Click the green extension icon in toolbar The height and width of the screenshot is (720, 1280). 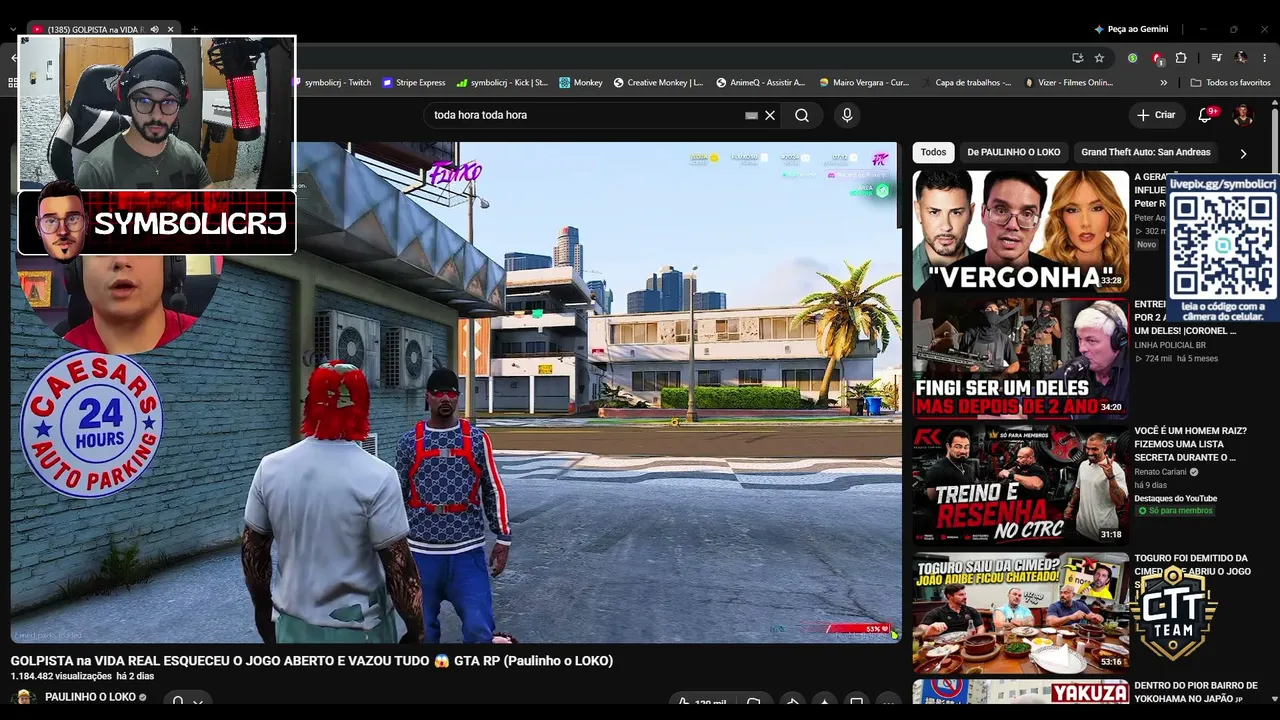tap(1132, 58)
